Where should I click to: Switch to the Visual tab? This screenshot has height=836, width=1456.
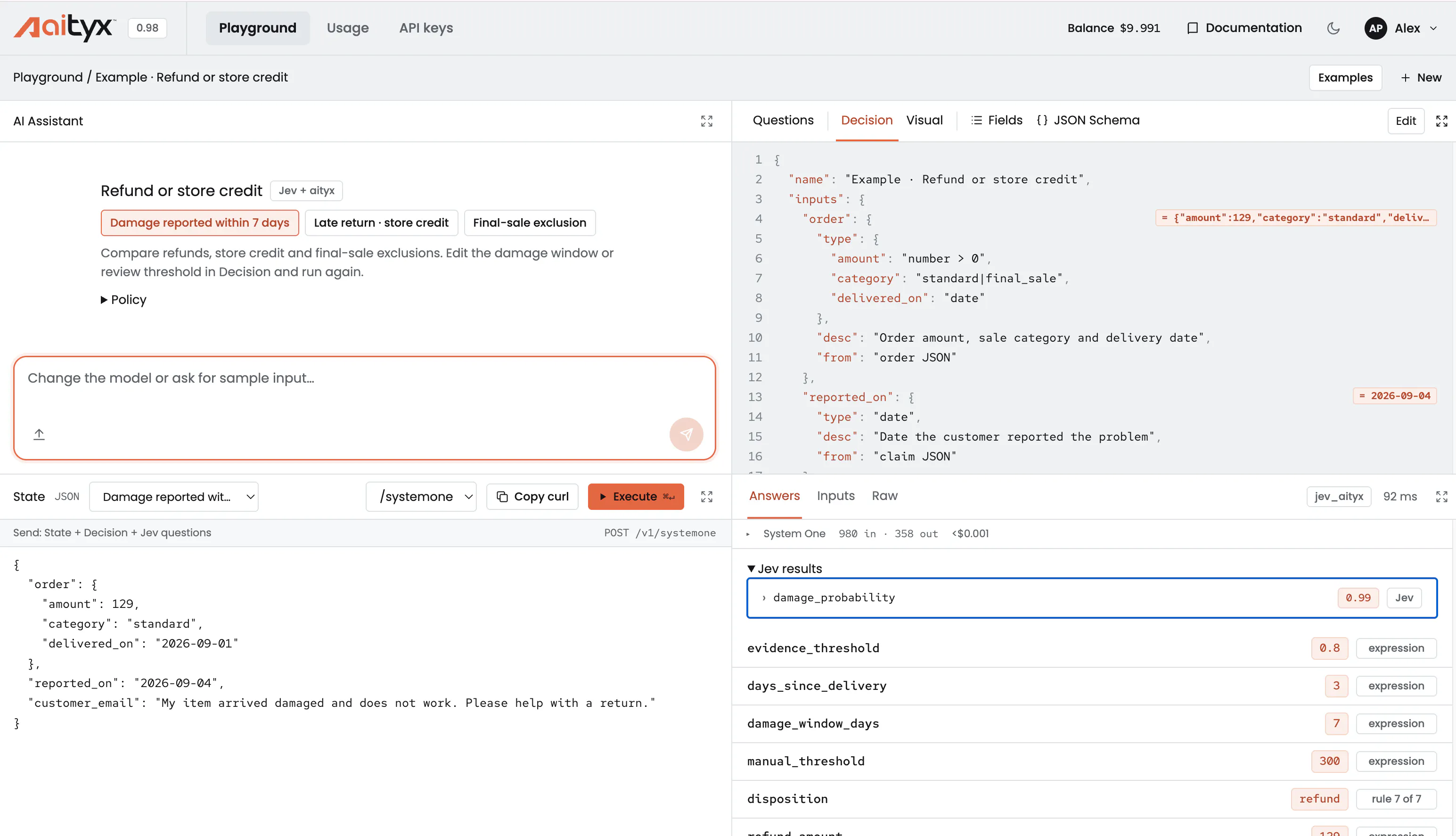(x=924, y=121)
